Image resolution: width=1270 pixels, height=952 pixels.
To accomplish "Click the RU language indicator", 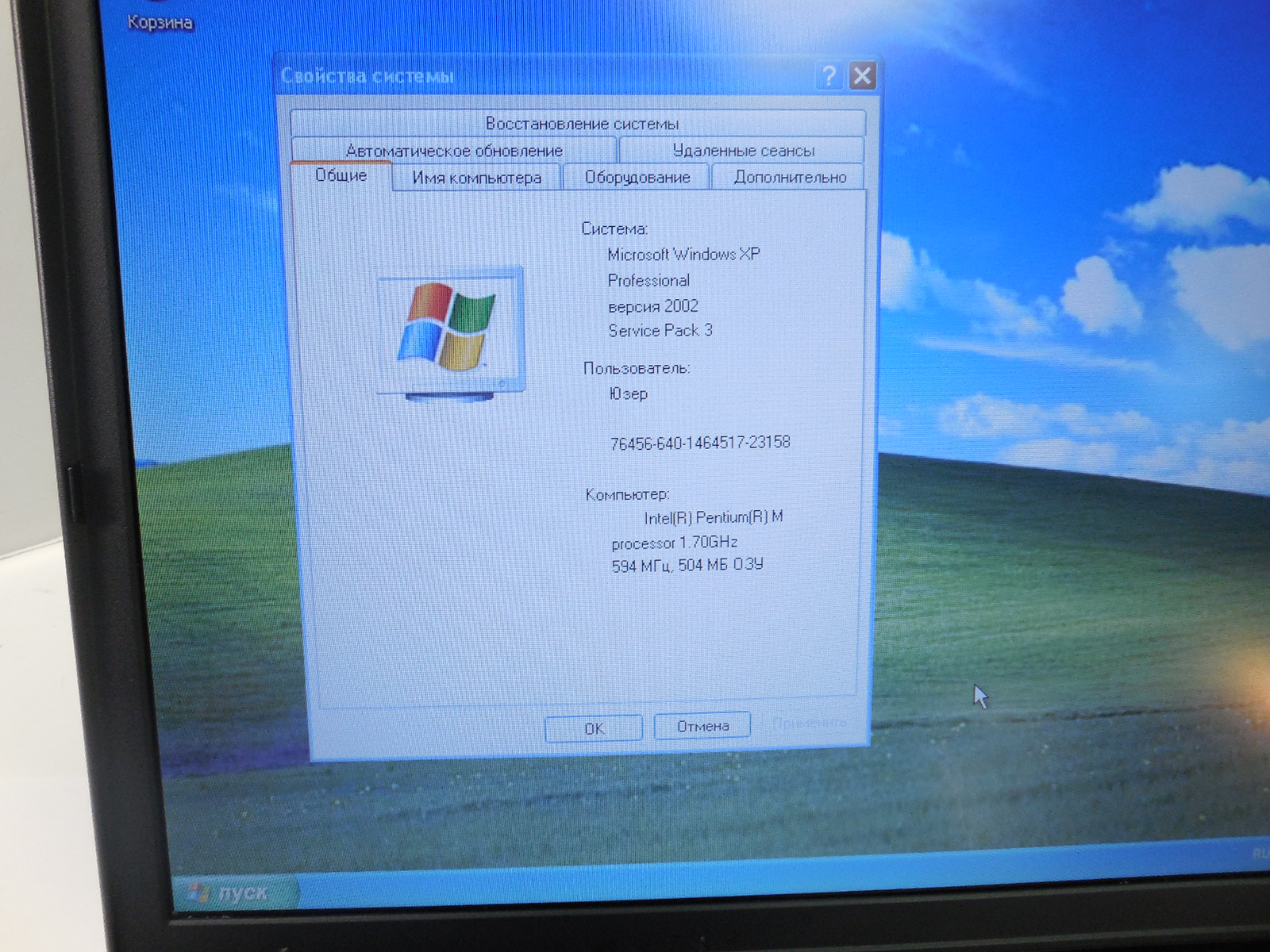I will [x=1260, y=854].
